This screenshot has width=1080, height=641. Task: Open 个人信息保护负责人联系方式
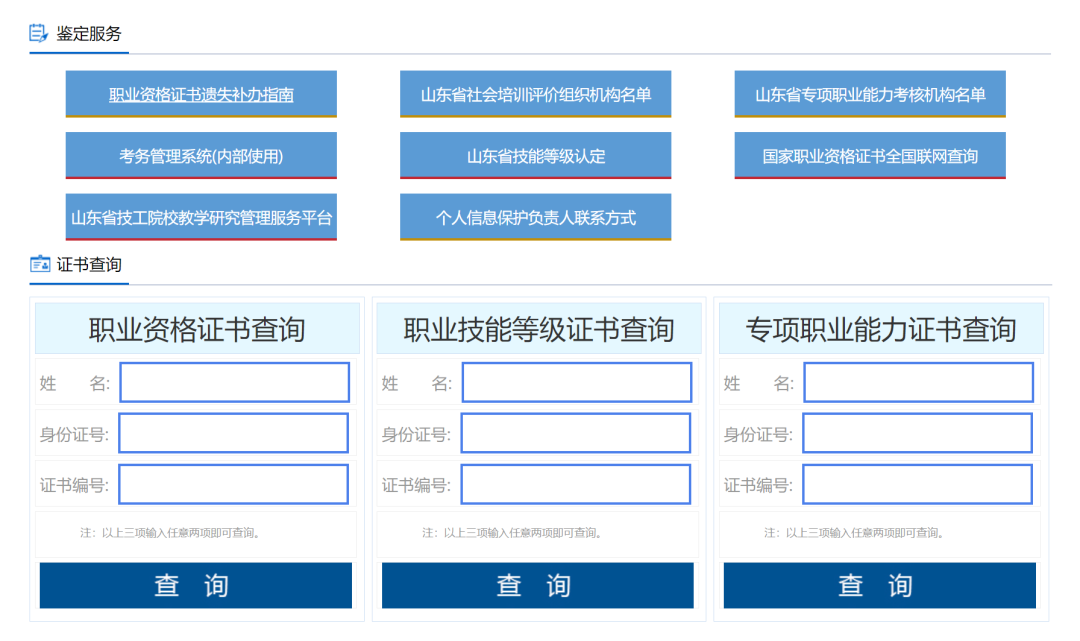pyautogui.click(x=535, y=218)
